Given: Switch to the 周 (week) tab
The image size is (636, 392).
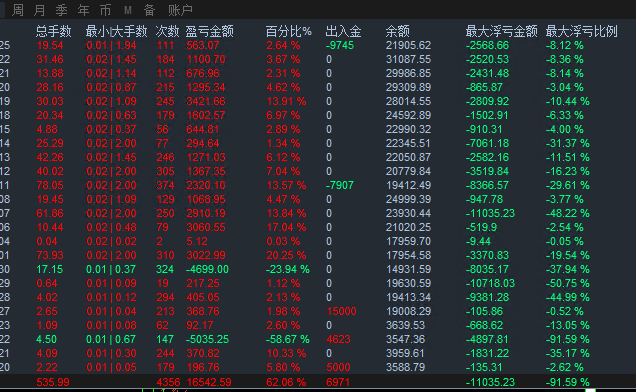Looking at the screenshot, I should (18, 10).
